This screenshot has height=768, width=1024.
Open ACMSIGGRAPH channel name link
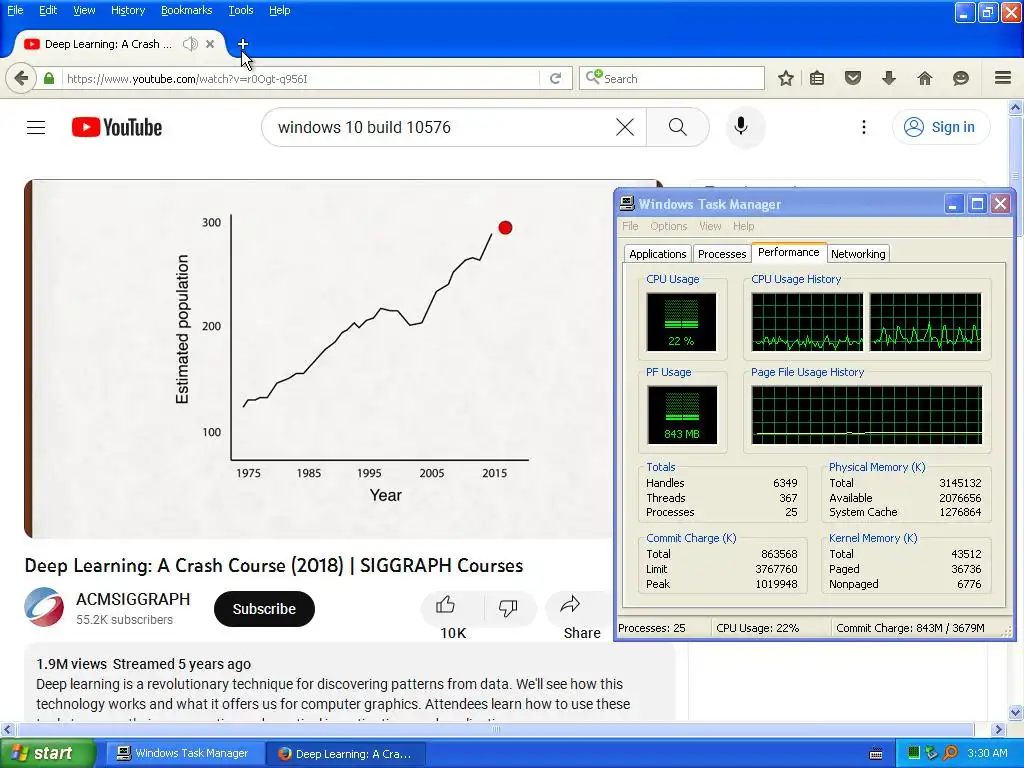click(x=133, y=599)
